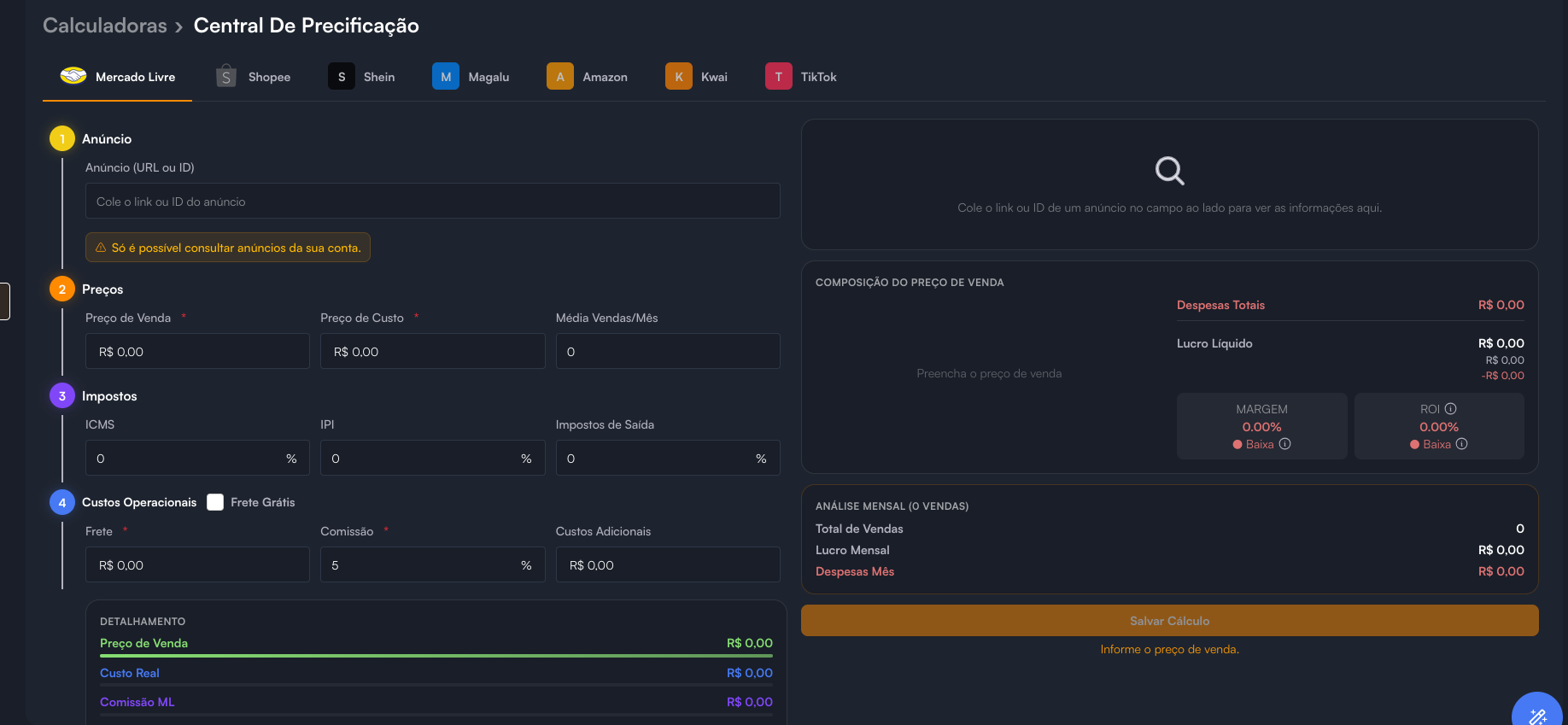Click the Anúncio URL or ID field

tap(433, 202)
